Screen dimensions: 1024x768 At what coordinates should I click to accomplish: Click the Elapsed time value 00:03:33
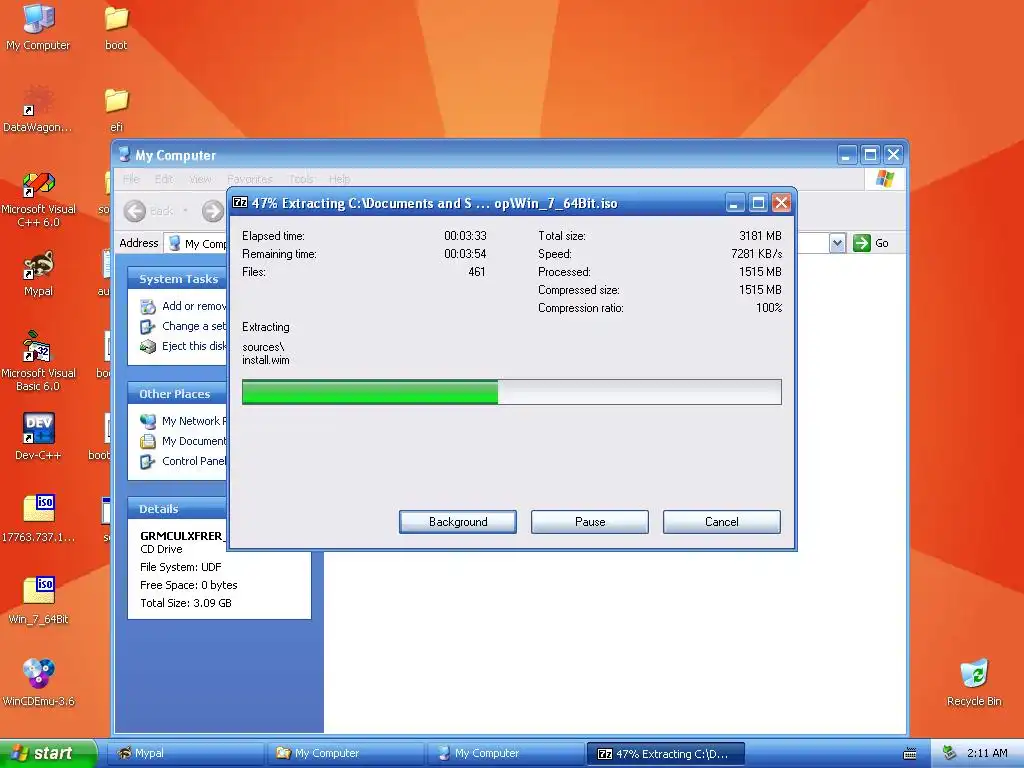click(465, 236)
